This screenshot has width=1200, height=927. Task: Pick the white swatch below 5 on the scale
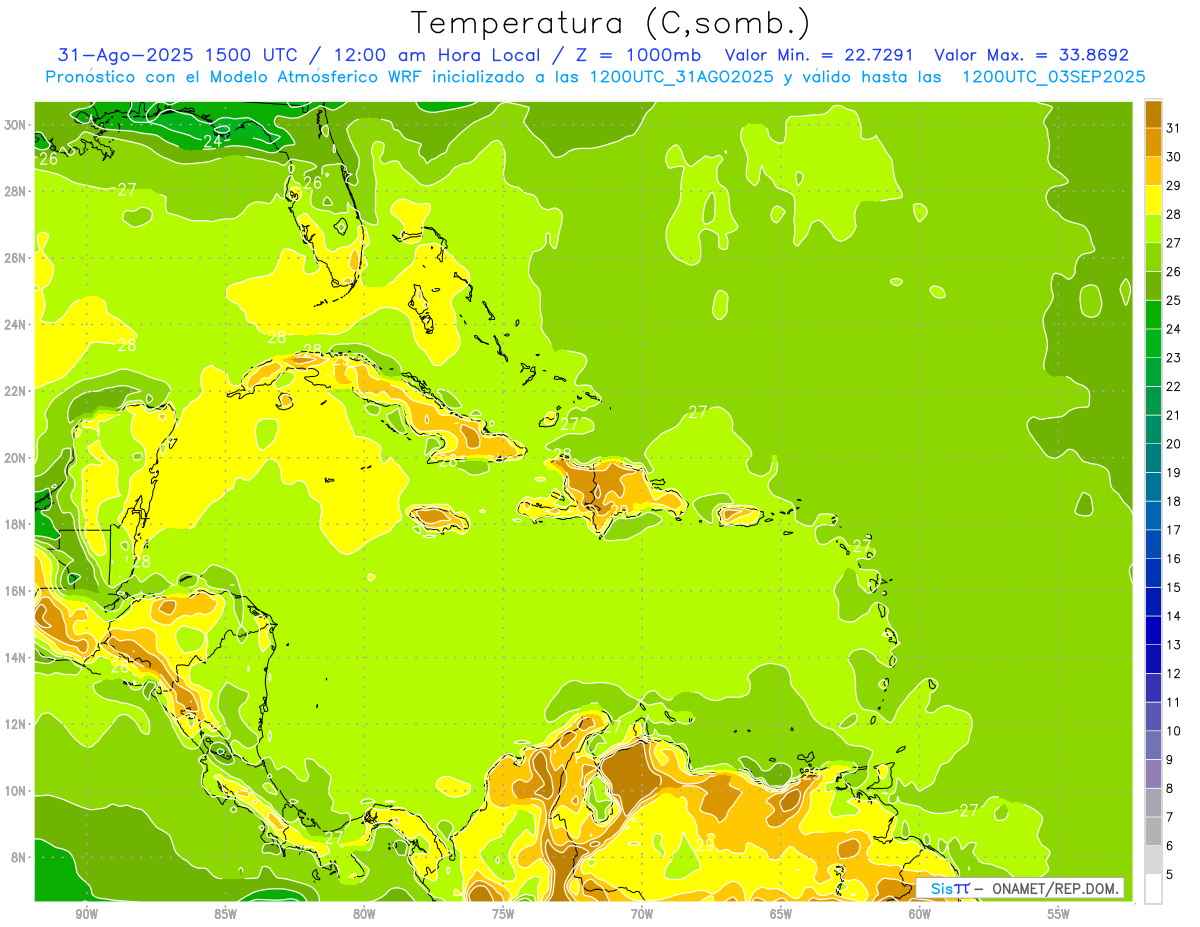pos(1153,889)
